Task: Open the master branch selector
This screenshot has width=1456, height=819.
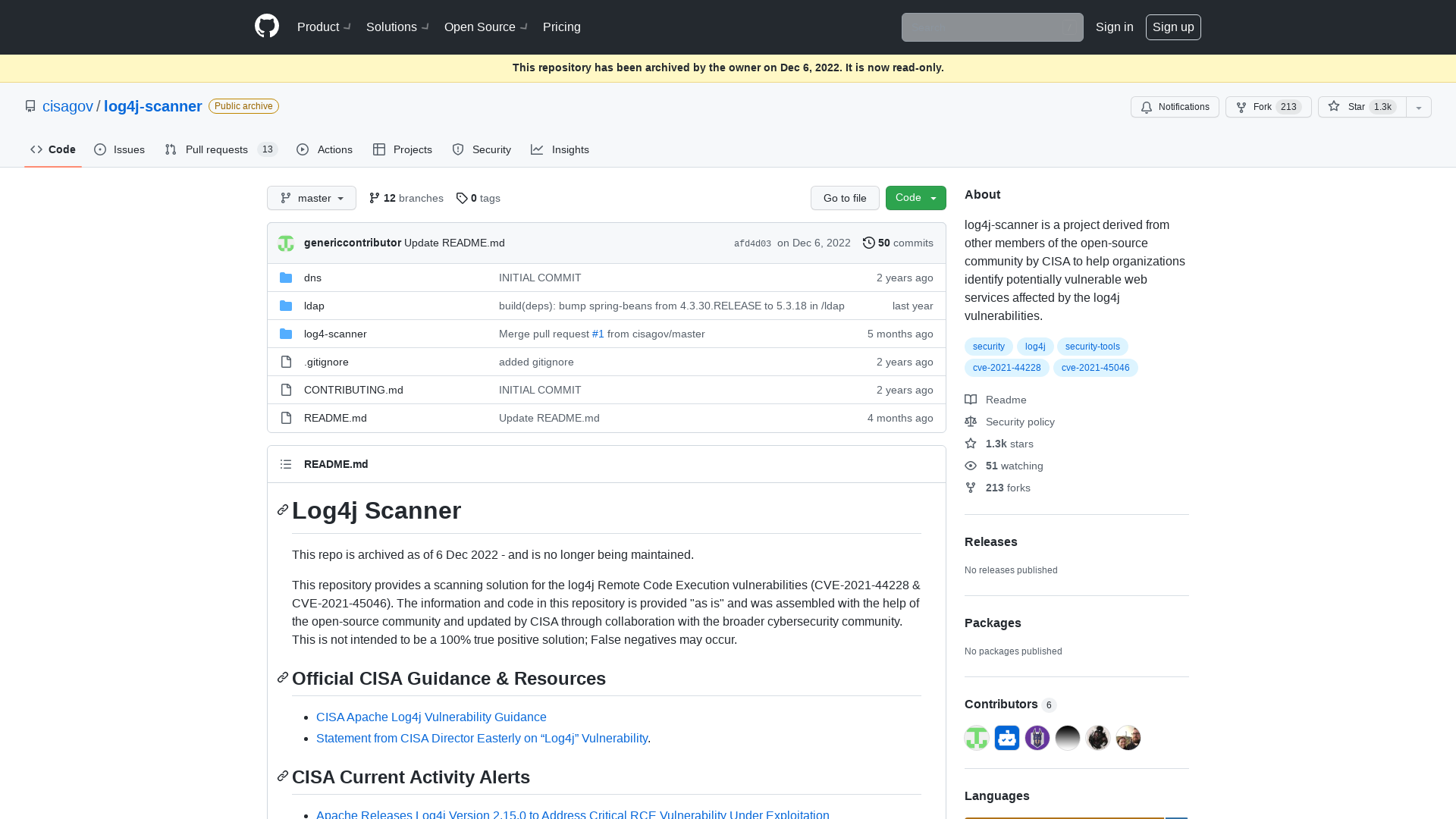Action: click(312, 198)
